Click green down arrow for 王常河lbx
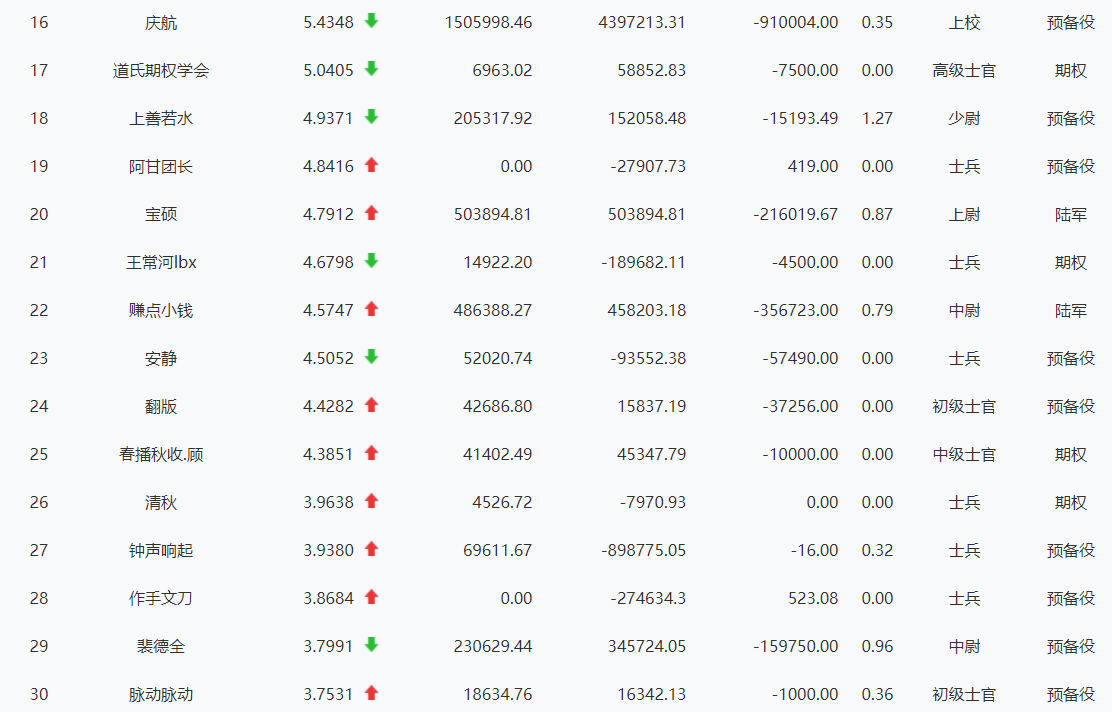The width and height of the screenshot is (1112, 712). tap(371, 261)
